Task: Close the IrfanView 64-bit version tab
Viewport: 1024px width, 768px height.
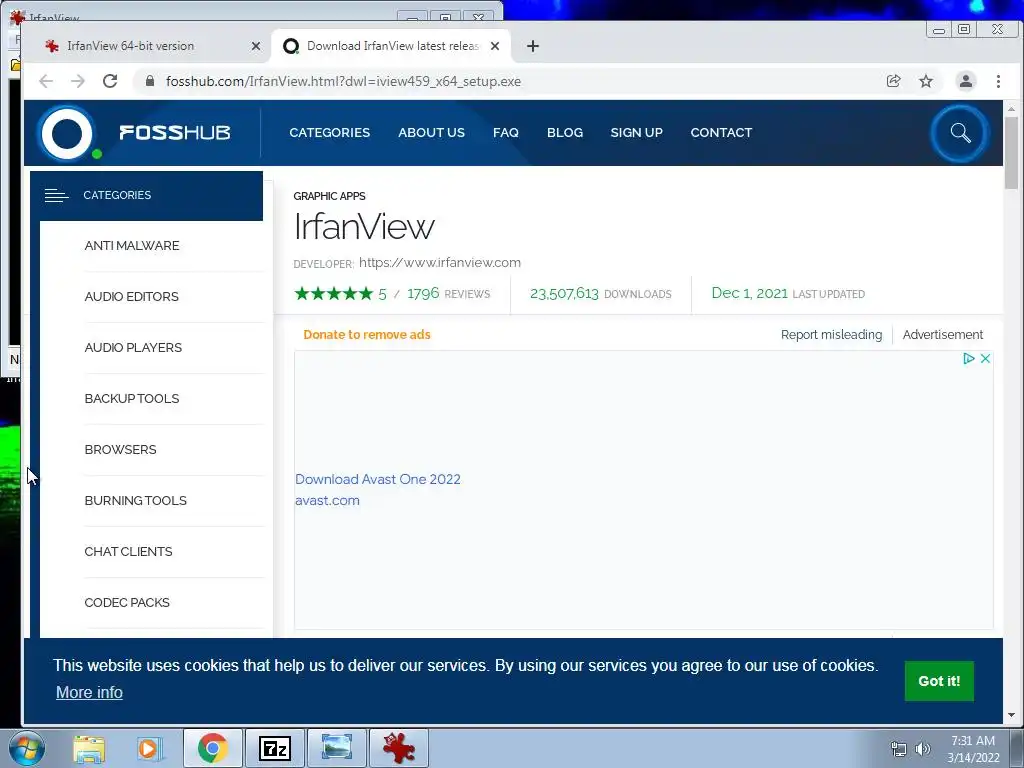Action: click(x=256, y=46)
